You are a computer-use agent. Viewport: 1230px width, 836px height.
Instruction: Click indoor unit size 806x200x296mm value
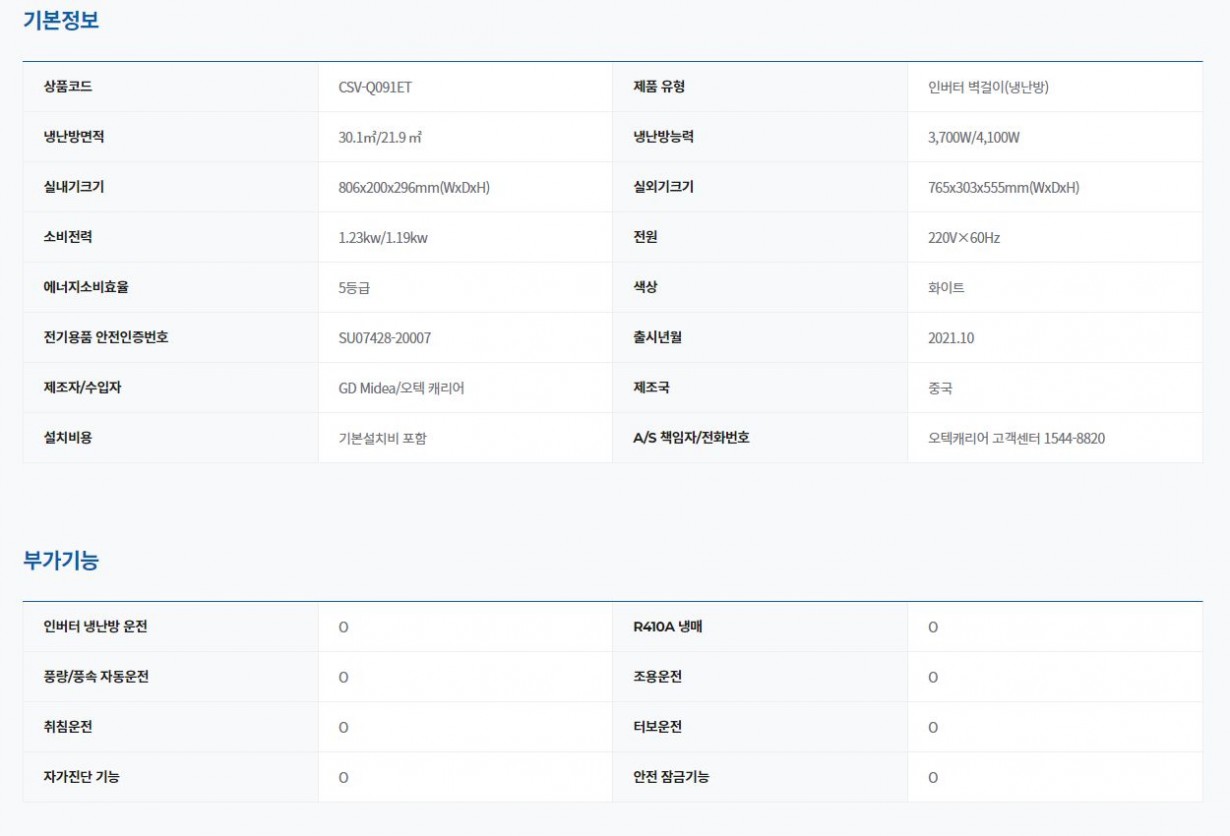tap(414, 188)
